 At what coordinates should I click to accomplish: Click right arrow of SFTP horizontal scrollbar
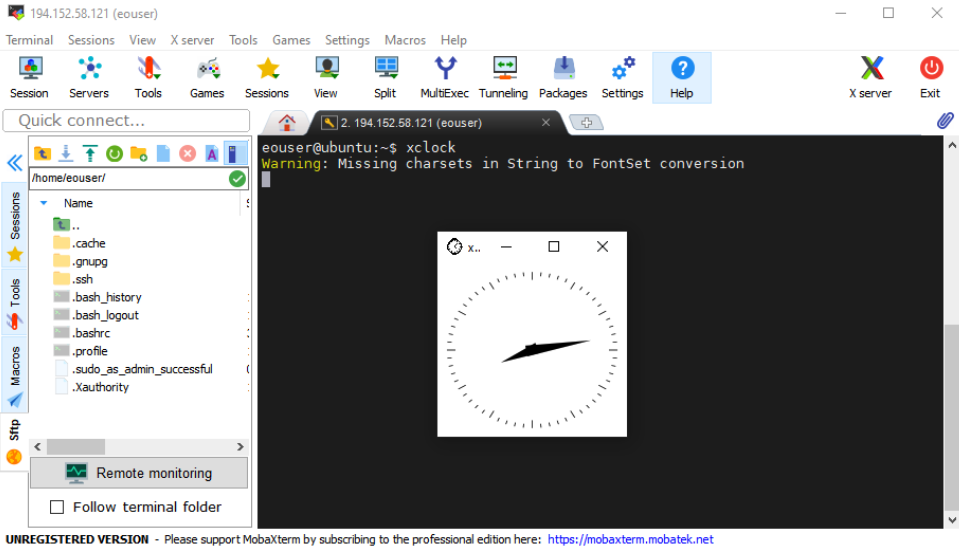click(x=240, y=447)
